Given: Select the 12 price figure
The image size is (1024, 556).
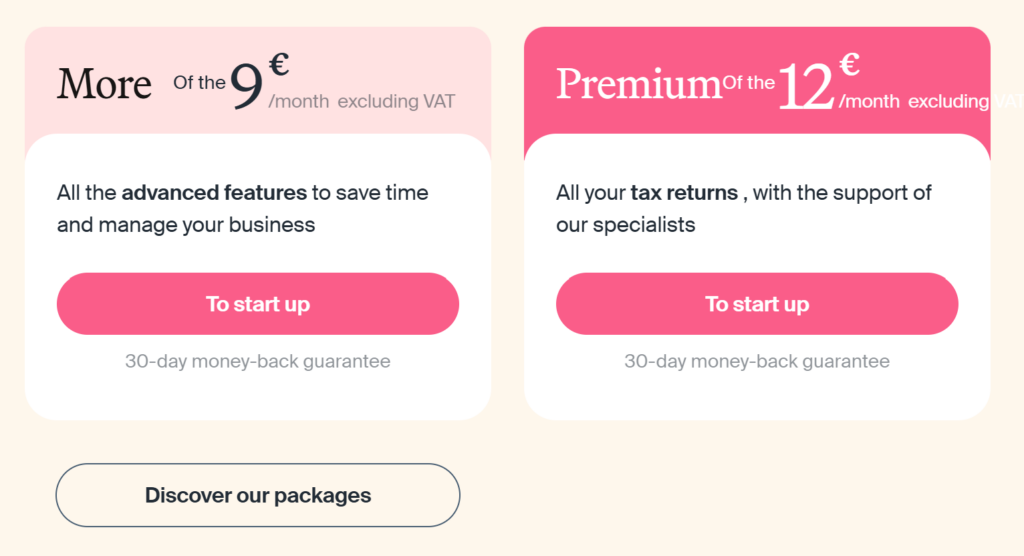Looking at the screenshot, I should [x=806, y=88].
